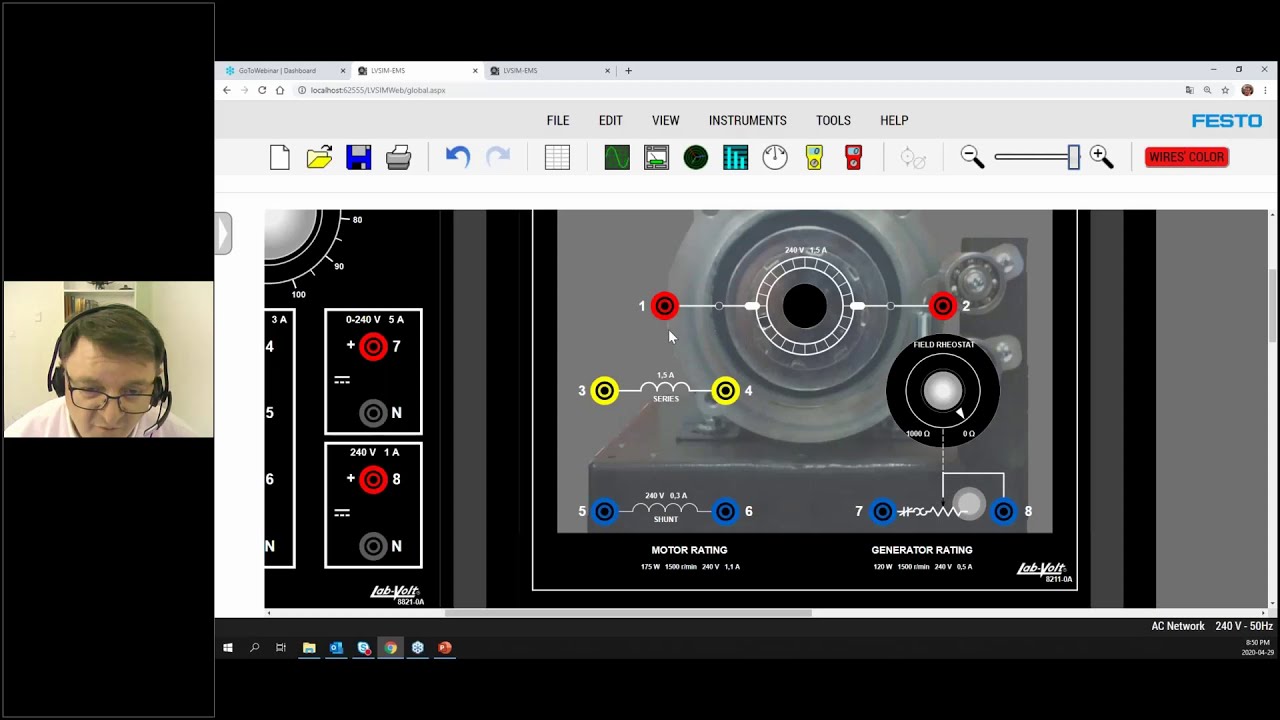
Task: Bookmark page with star icon
Action: click(1225, 90)
